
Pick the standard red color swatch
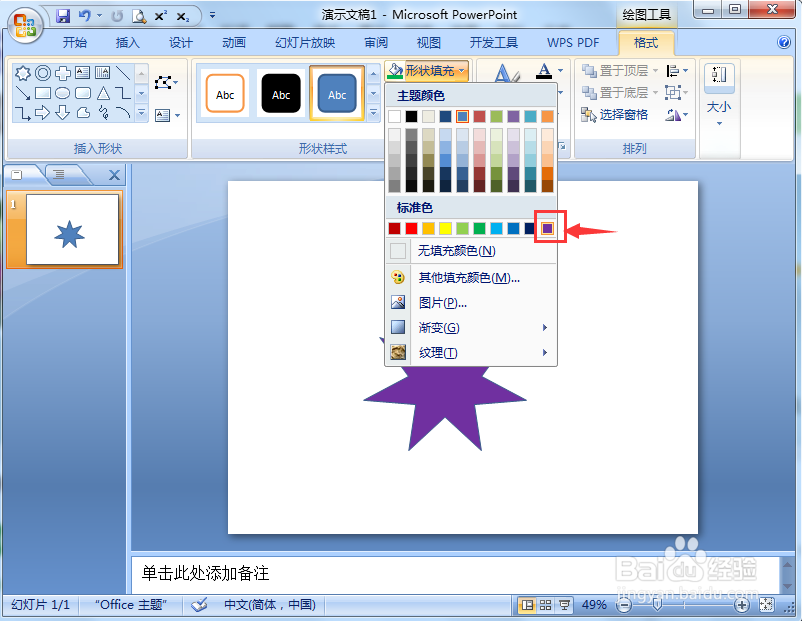(411, 228)
